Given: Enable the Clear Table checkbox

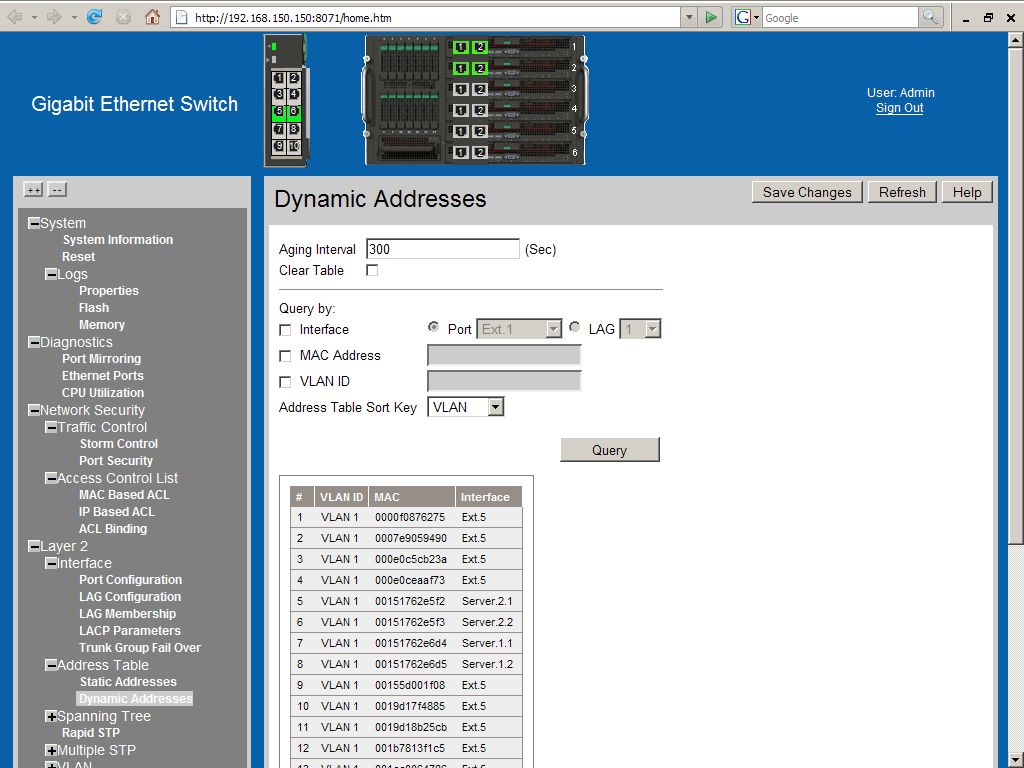Looking at the screenshot, I should 372,270.
